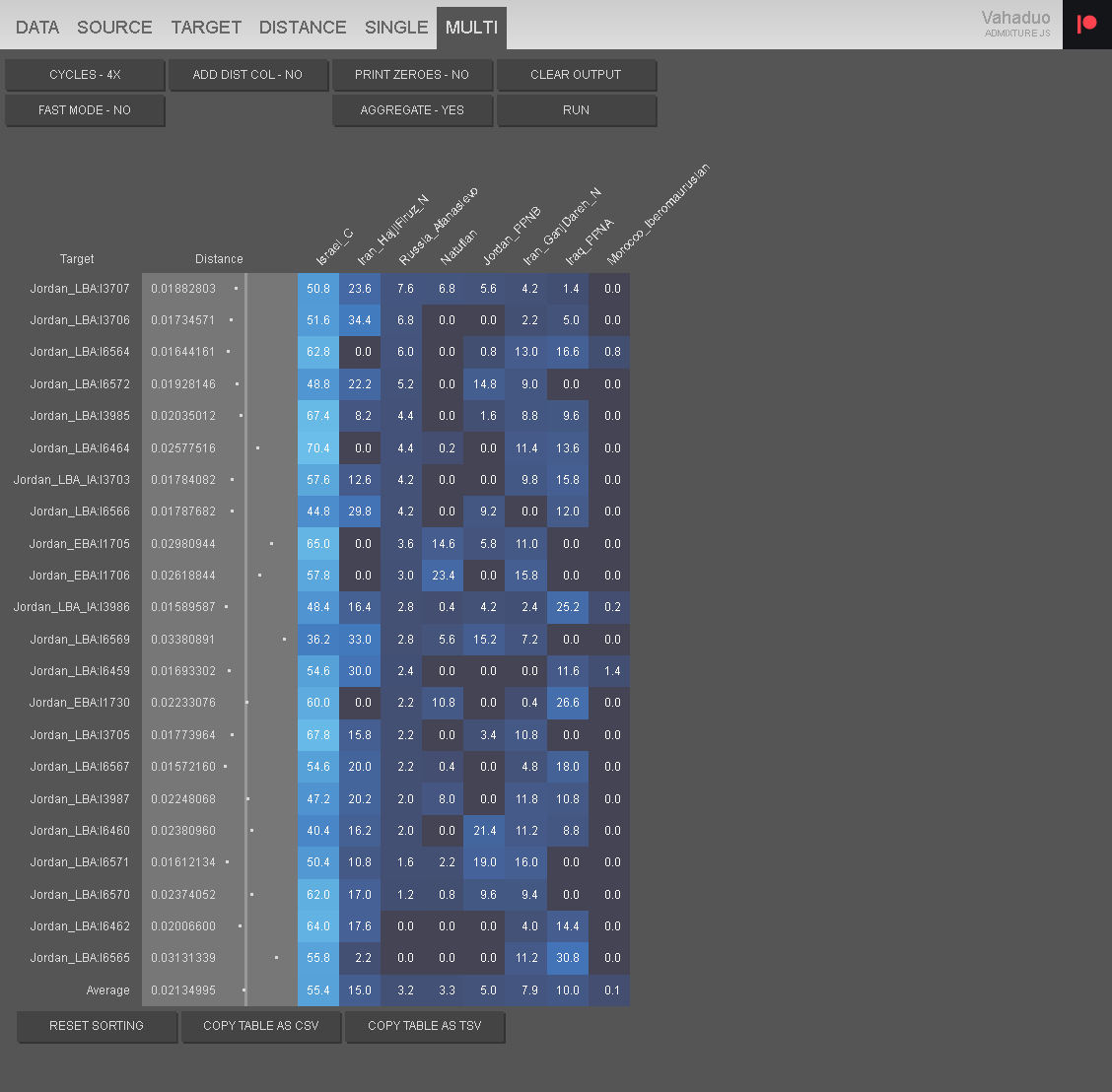Select target row Jordan_LBA:I6459
The image size is (1112, 1092).
pyautogui.click(x=80, y=671)
